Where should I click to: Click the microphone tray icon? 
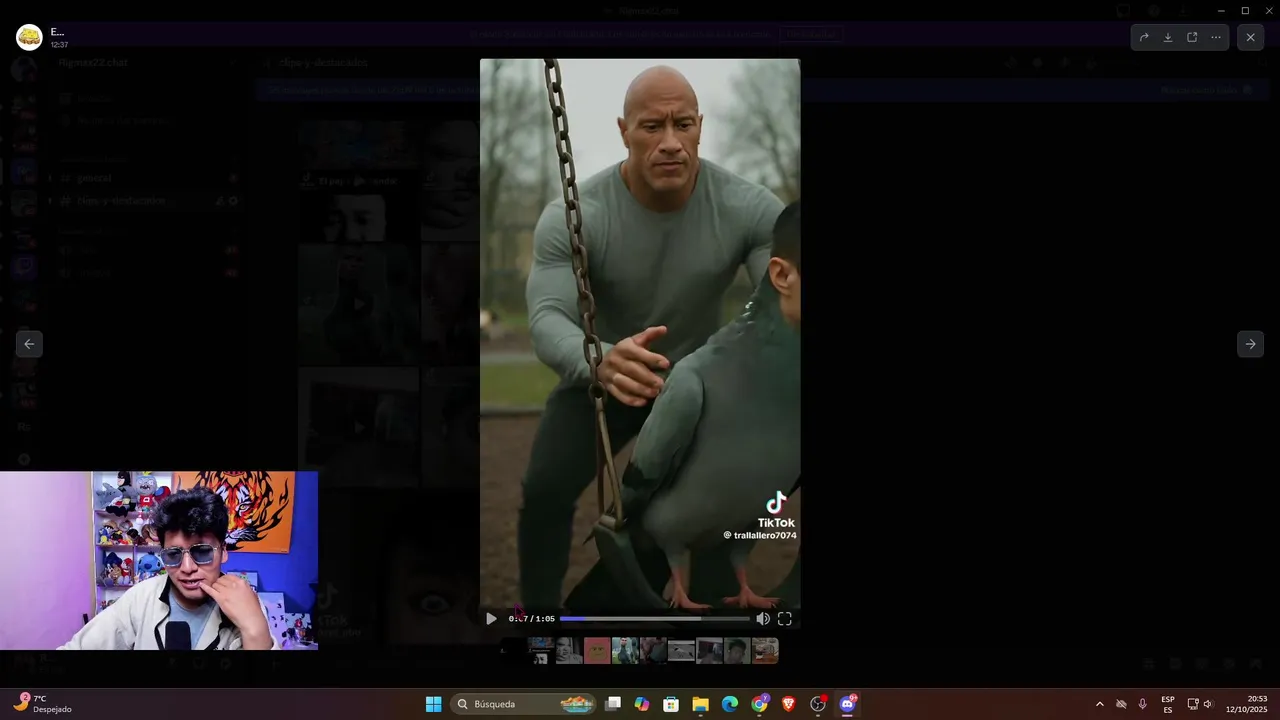click(x=1142, y=704)
